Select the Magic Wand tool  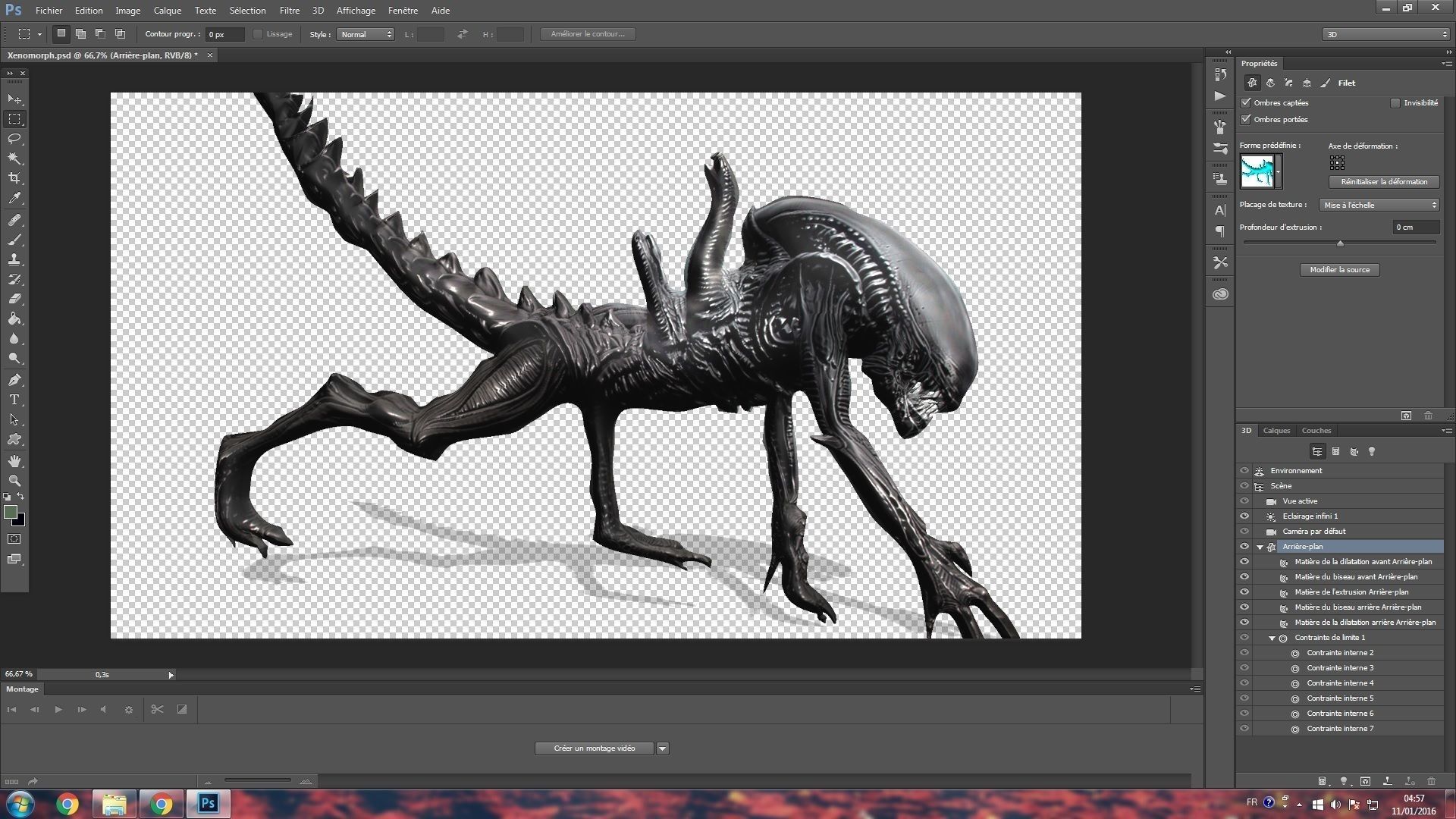[14, 158]
